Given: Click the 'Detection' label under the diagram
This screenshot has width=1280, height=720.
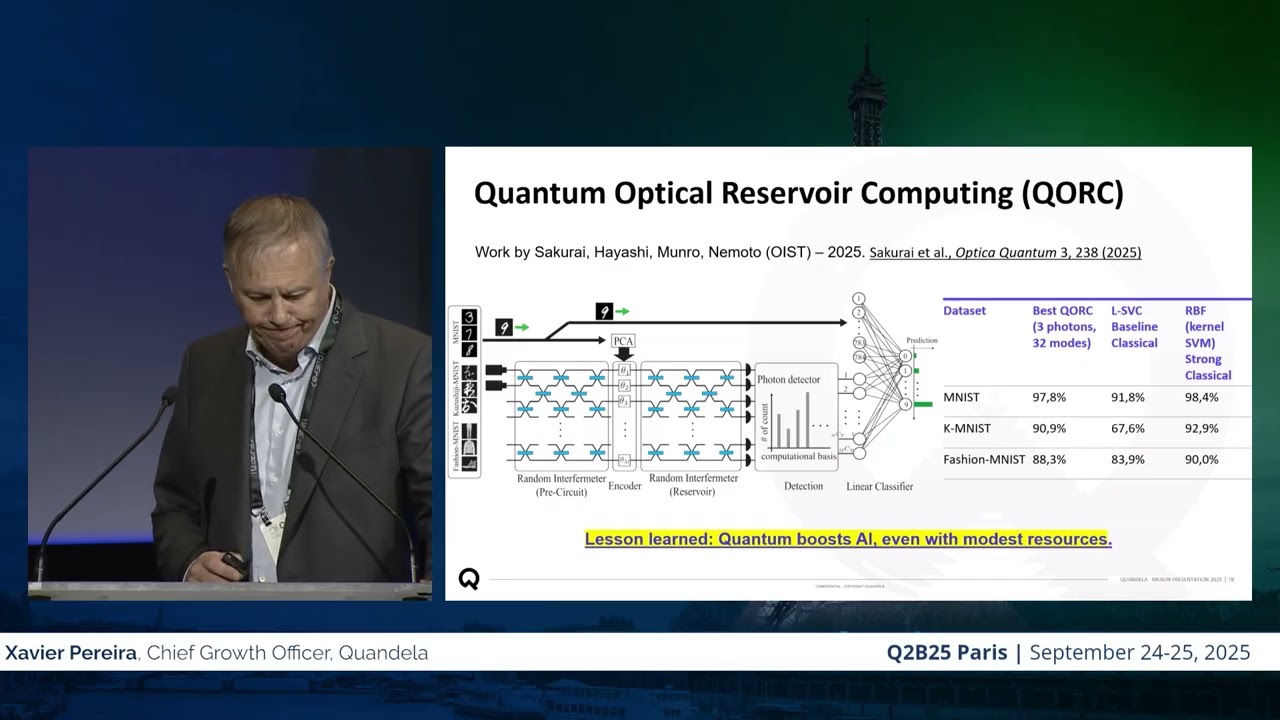Looking at the screenshot, I should (x=803, y=487).
